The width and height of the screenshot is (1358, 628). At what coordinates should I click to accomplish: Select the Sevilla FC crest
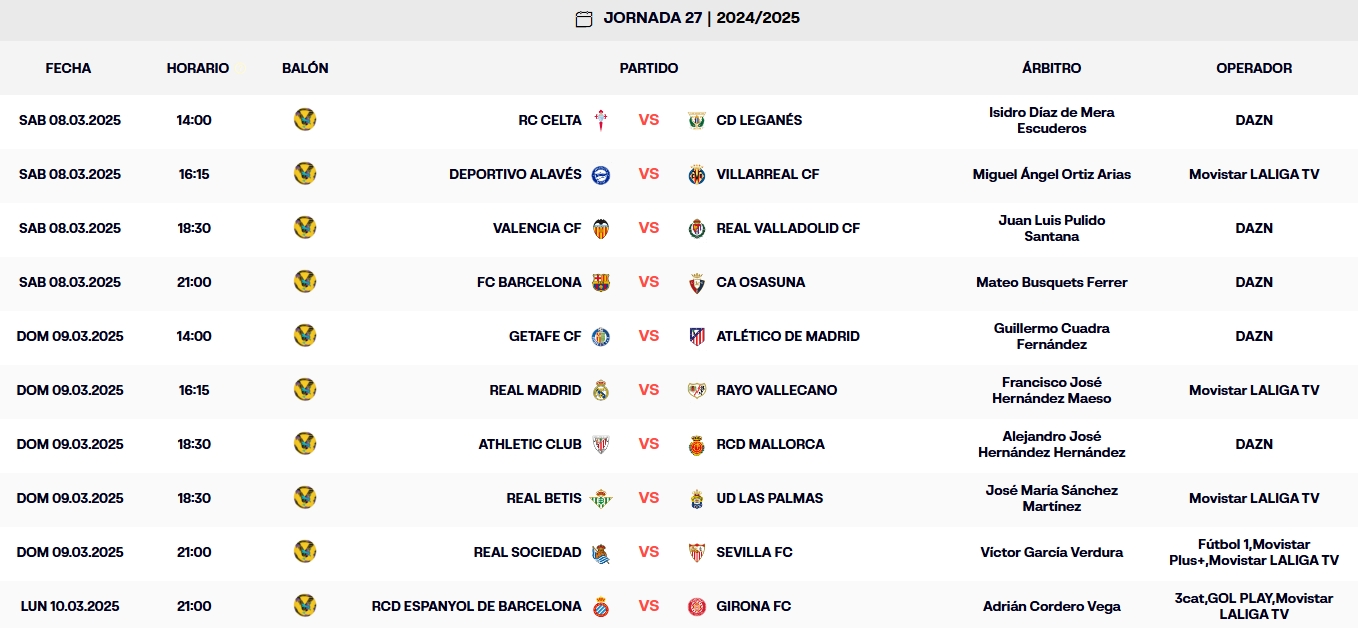click(x=695, y=552)
